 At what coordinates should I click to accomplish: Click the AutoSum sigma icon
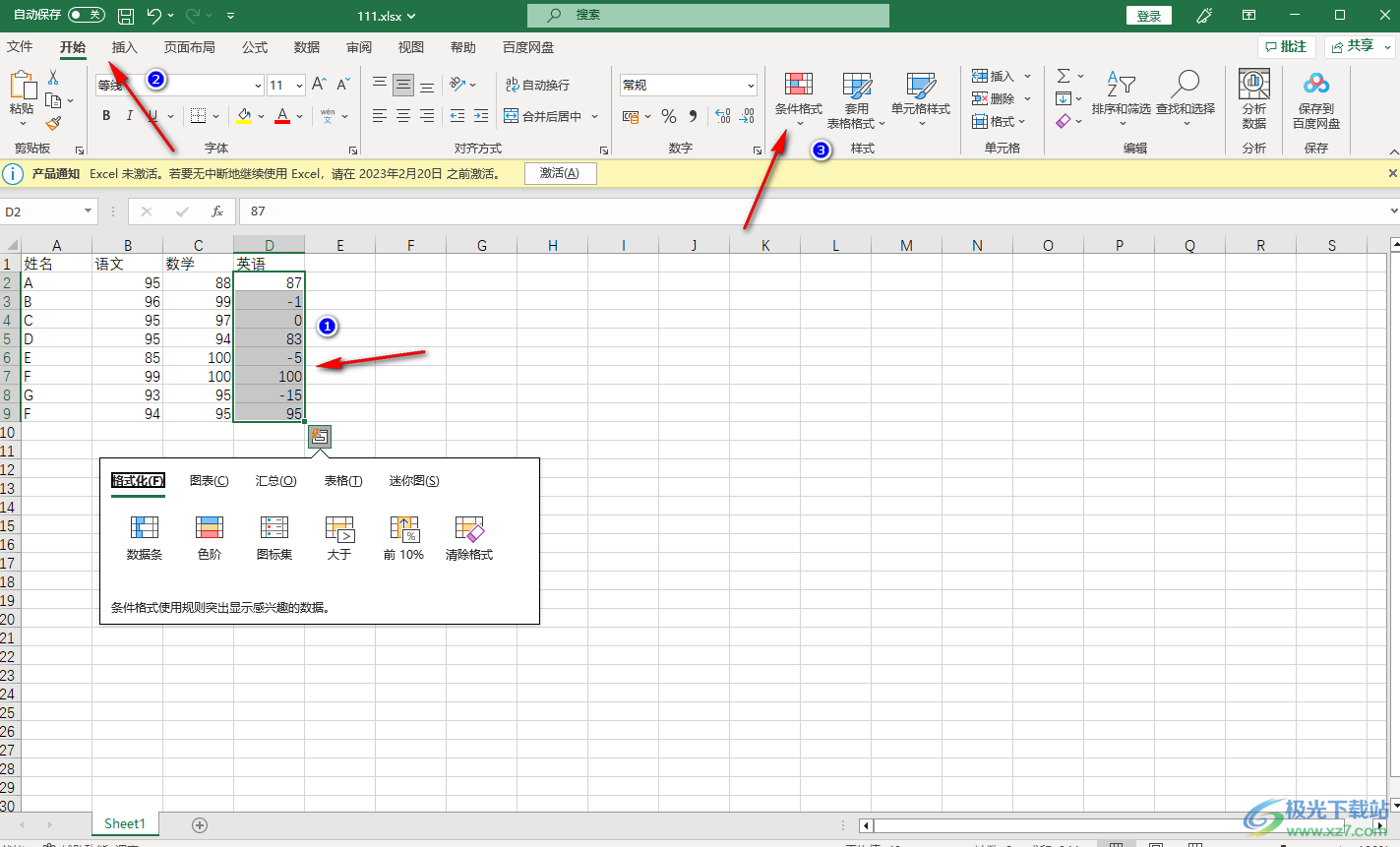point(1064,76)
